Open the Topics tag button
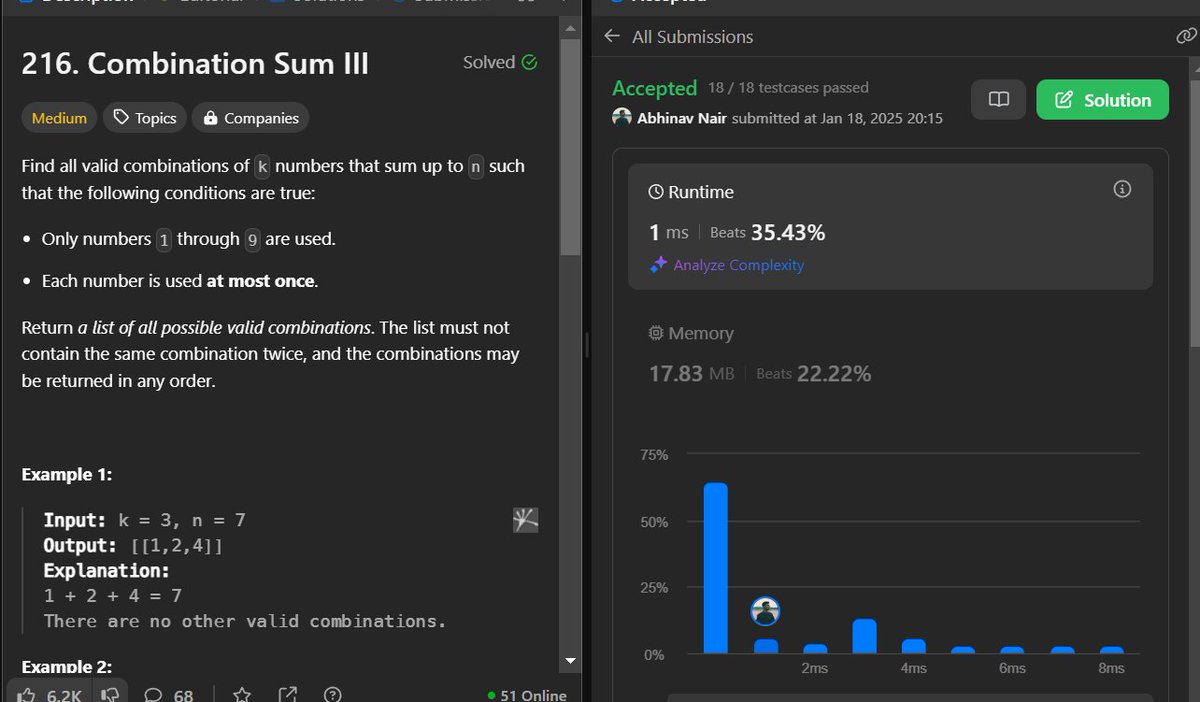The image size is (1200, 702). 145,118
